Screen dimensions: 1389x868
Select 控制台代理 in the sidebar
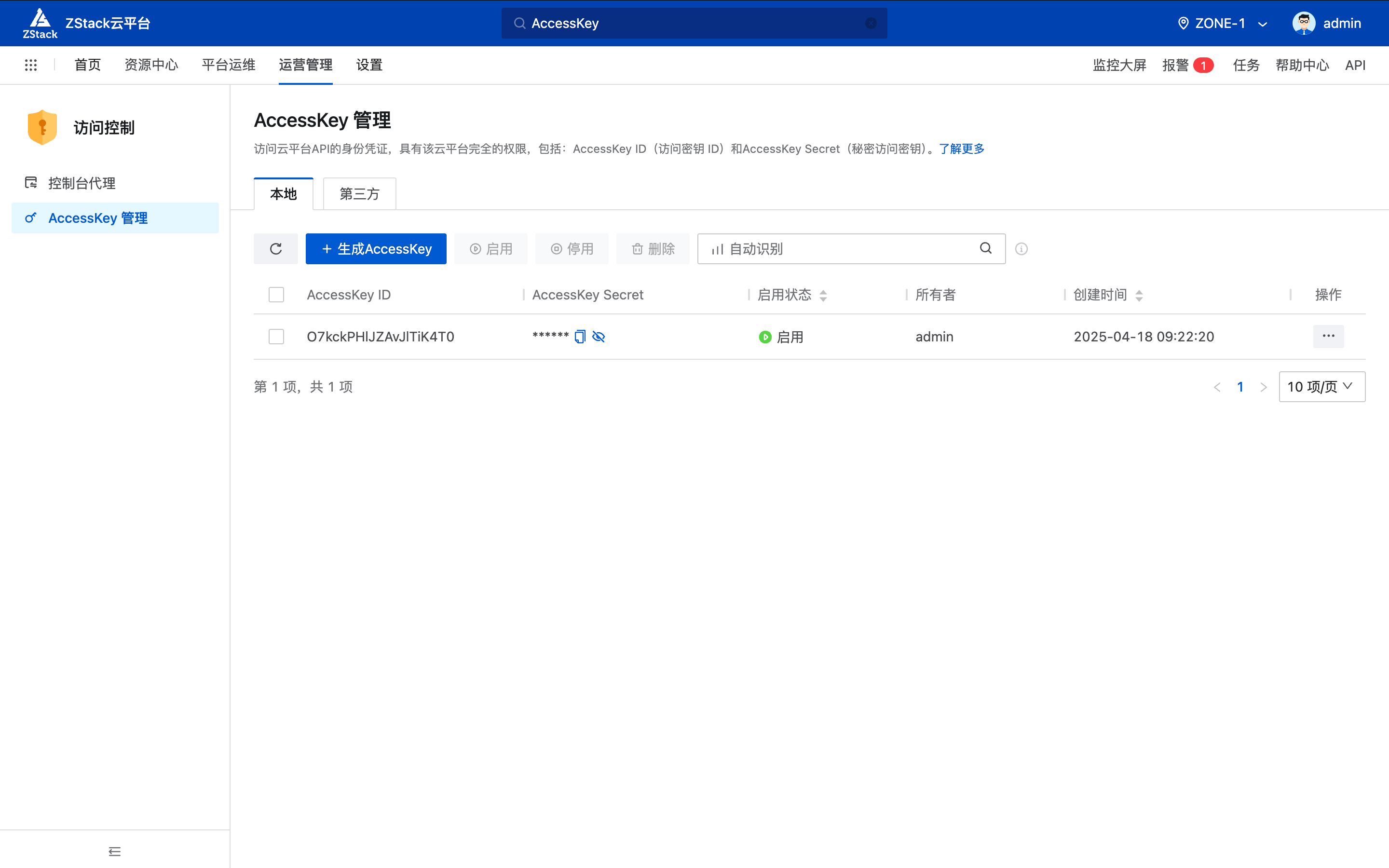point(81,183)
